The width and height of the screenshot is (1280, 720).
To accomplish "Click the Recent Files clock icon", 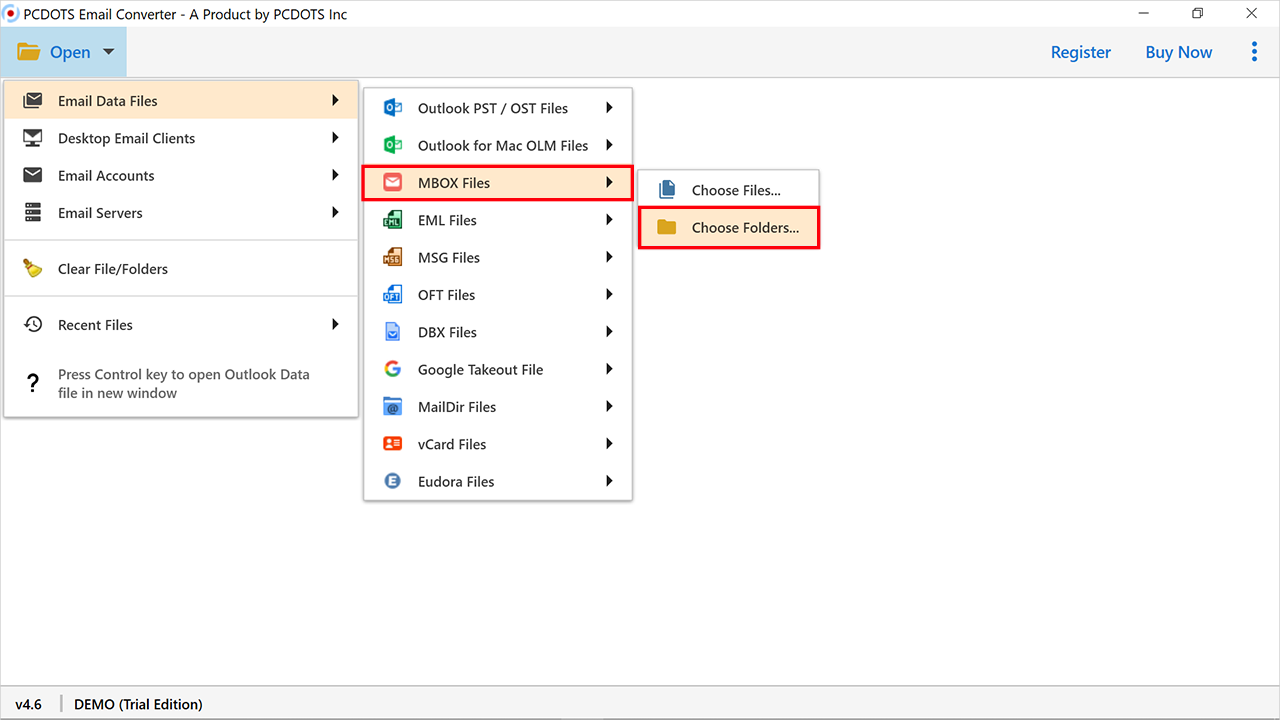I will click(33, 324).
